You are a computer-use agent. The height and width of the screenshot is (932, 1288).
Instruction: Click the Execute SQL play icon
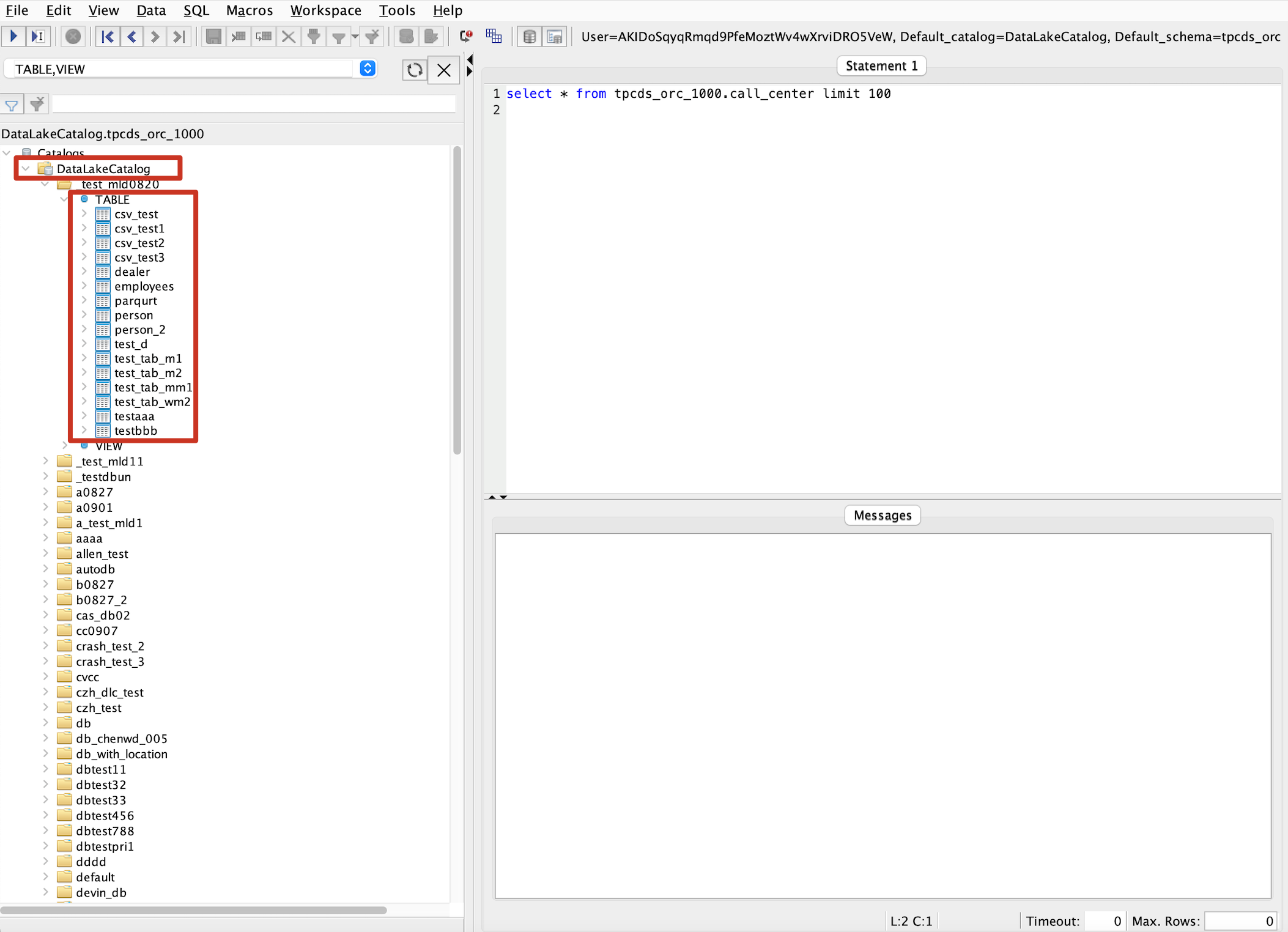[x=13, y=37]
